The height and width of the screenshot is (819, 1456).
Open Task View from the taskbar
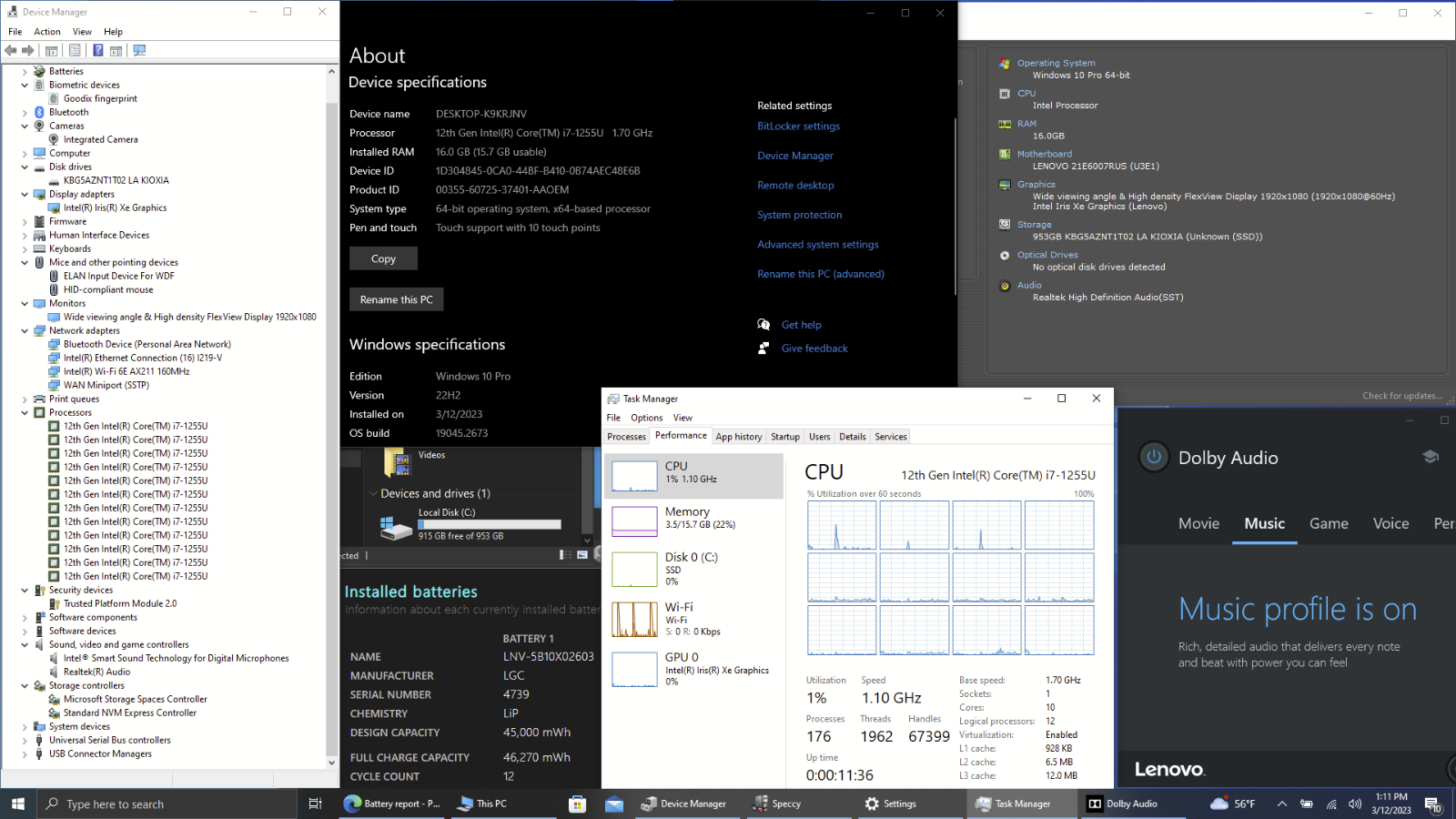pyautogui.click(x=315, y=804)
